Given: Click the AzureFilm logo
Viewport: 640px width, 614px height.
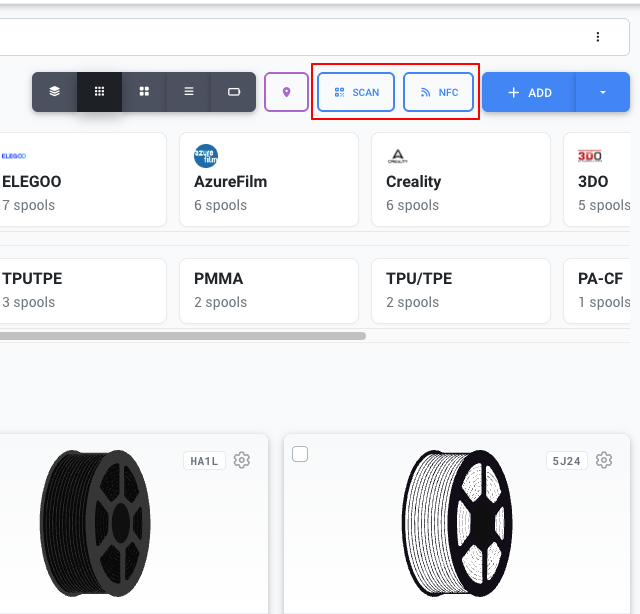Looking at the screenshot, I should click(206, 156).
